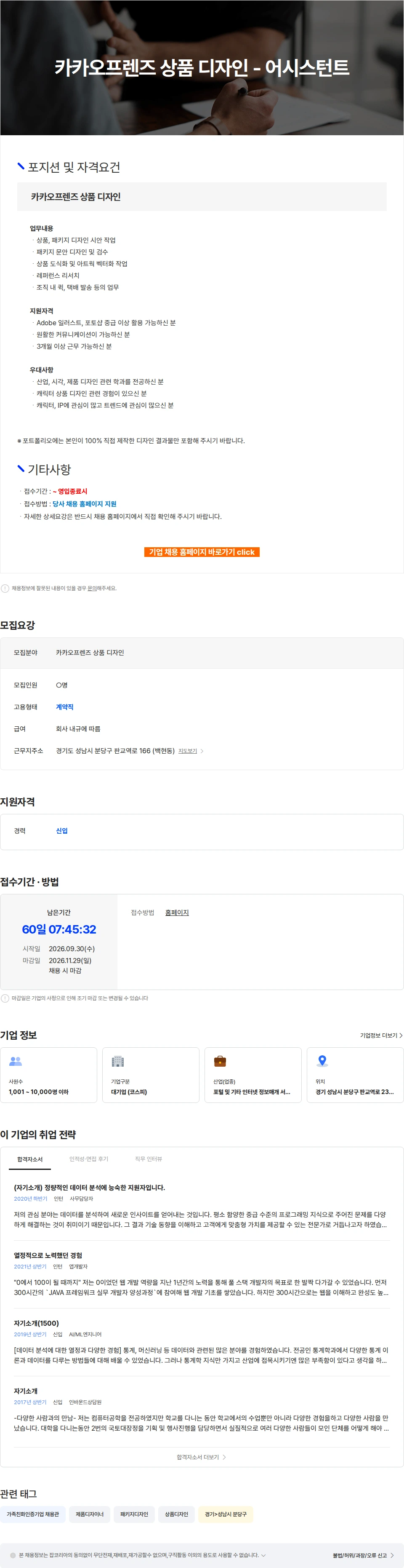Click 합격자소서 더보기
The width and height of the screenshot is (404, 1568).
202,1457
